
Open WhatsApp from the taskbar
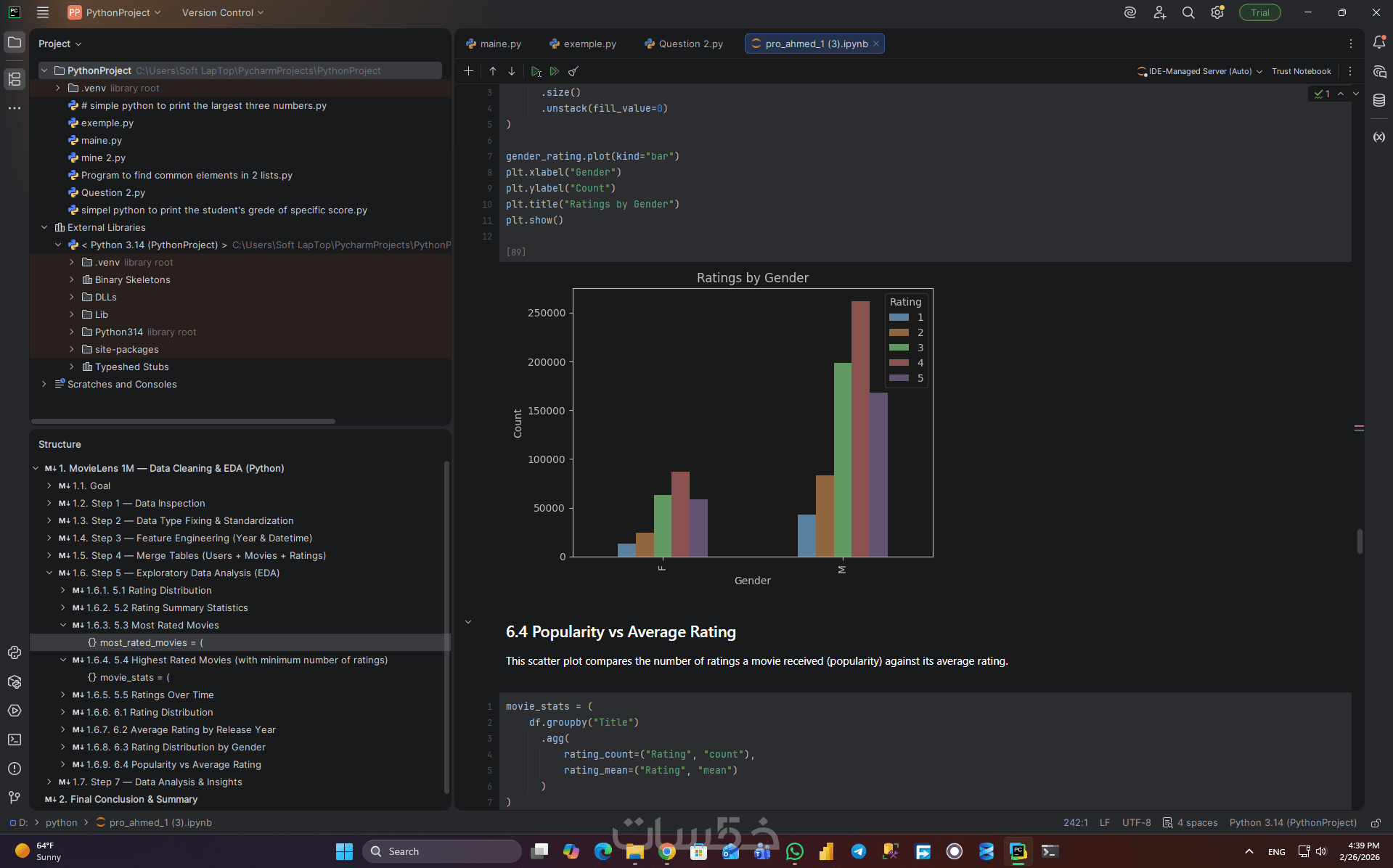point(795,851)
